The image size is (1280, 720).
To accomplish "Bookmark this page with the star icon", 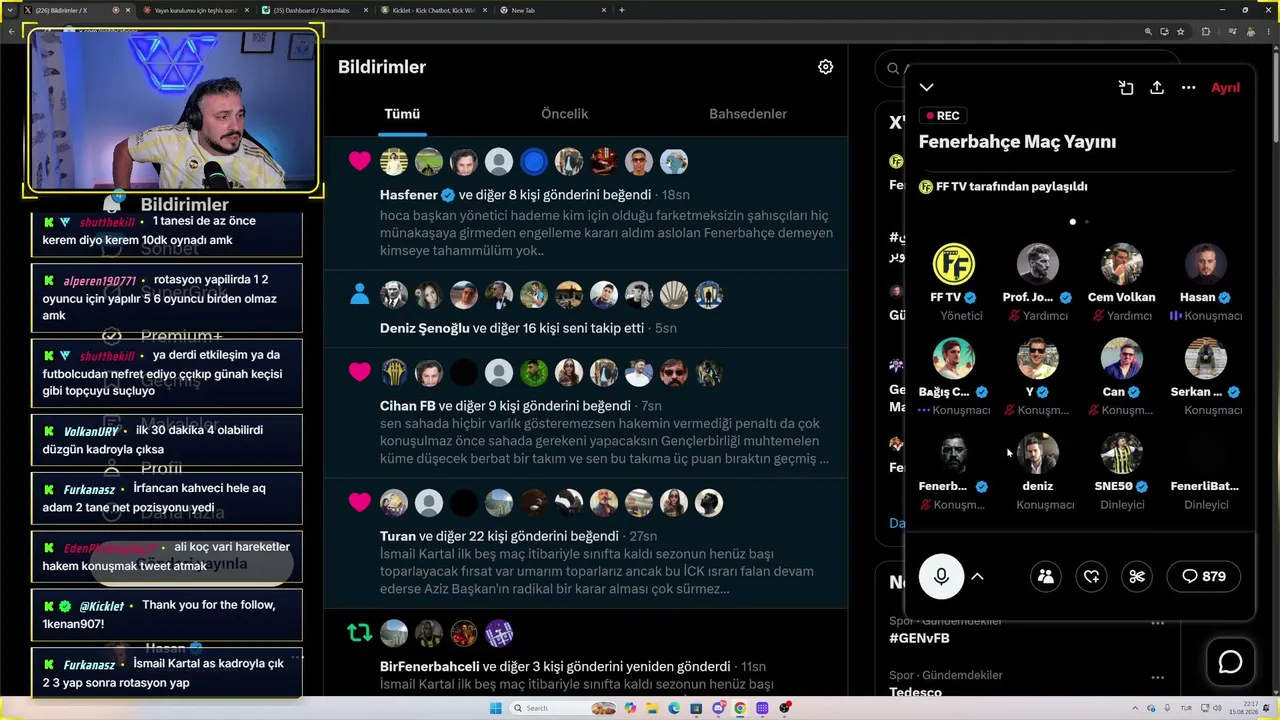I will [1181, 31].
